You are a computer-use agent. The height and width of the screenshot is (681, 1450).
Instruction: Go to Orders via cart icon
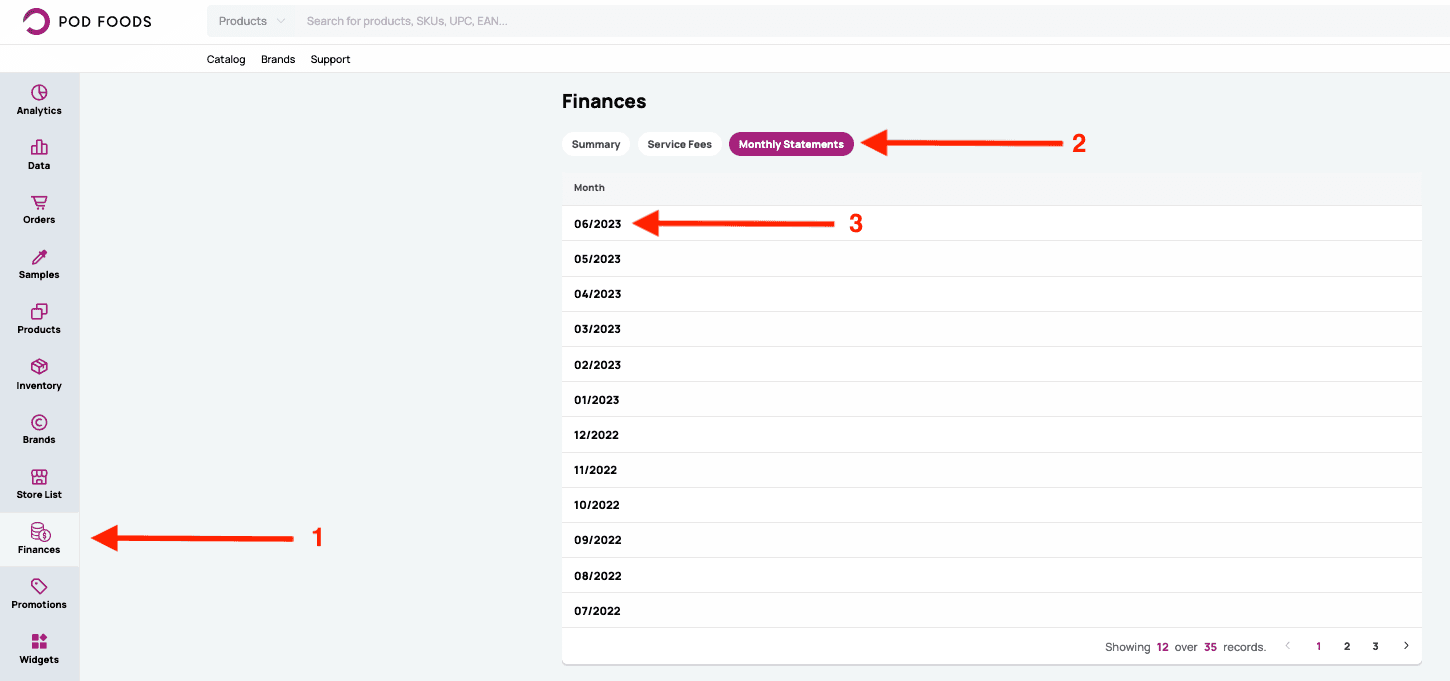click(39, 202)
